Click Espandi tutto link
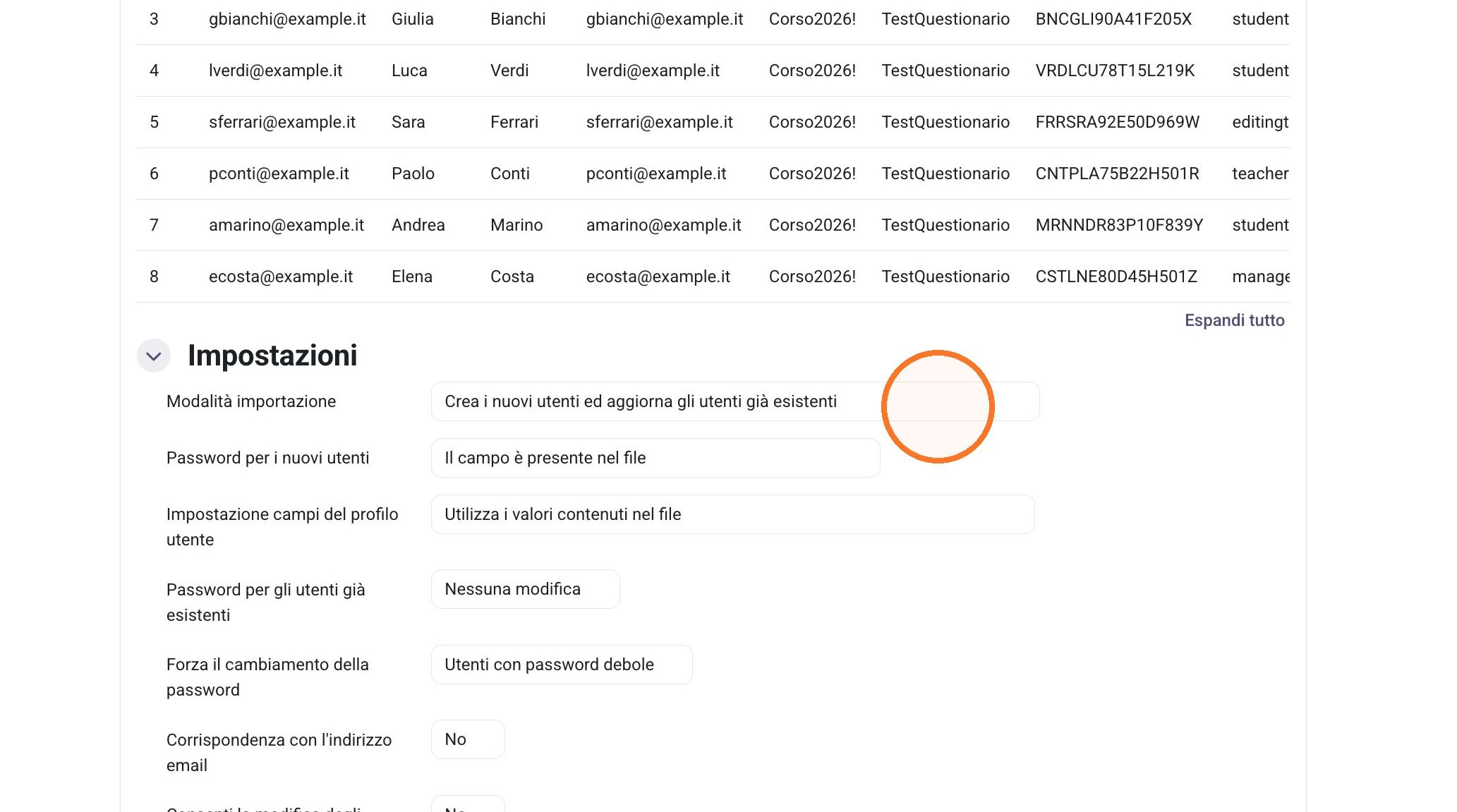Image resolution: width=1457 pixels, height=812 pixels. click(x=1234, y=320)
